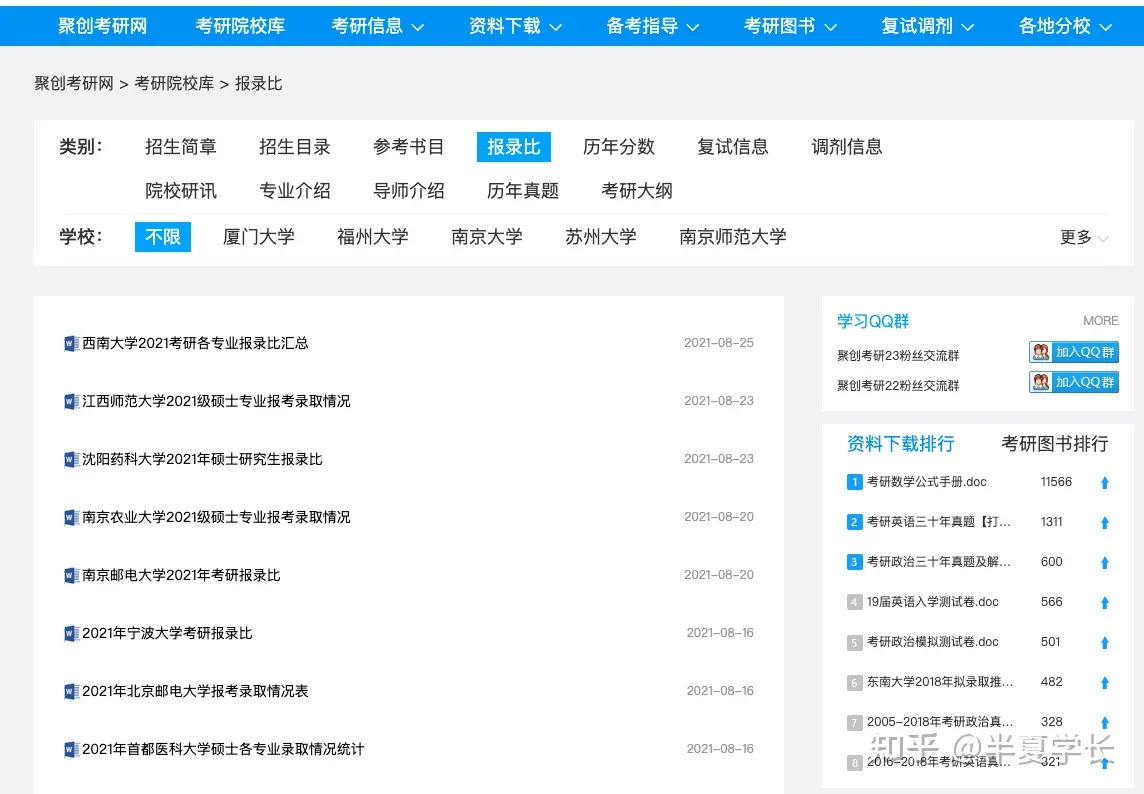
Task: Open 考研信息 dropdown menu
Action: [378, 26]
